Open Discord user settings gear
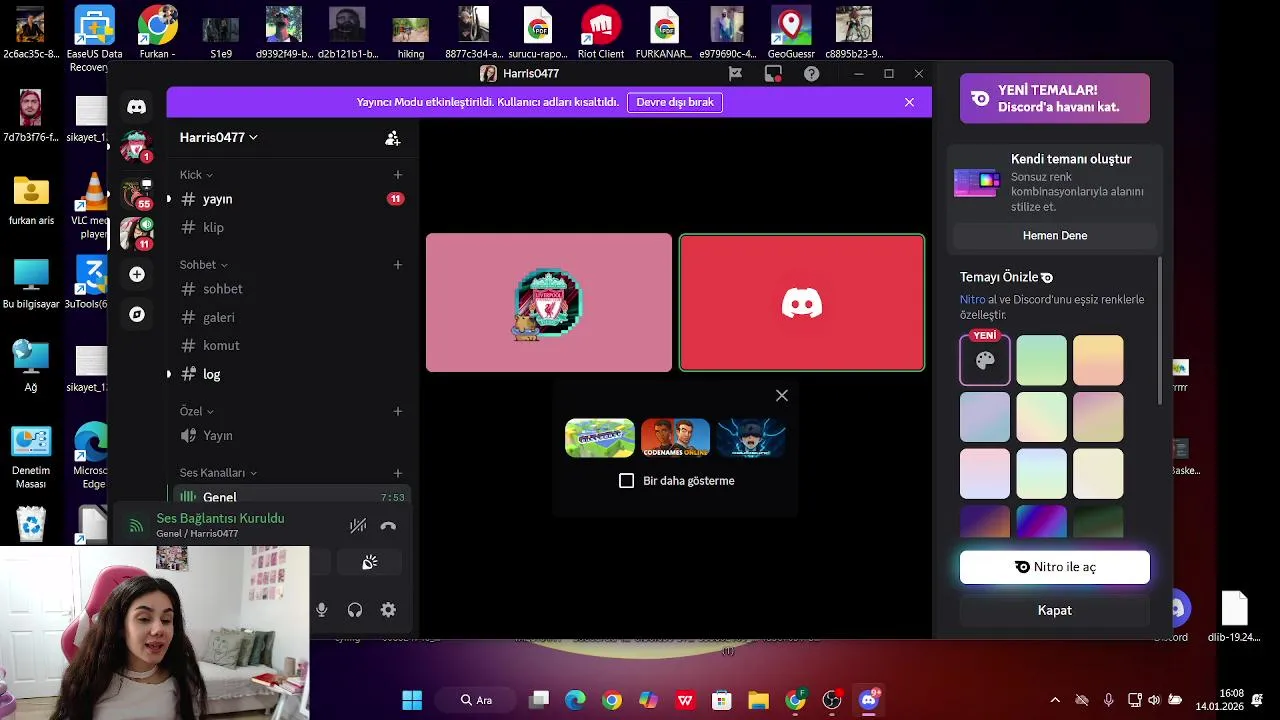Screen dimensions: 1280x720 click(x=388, y=610)
